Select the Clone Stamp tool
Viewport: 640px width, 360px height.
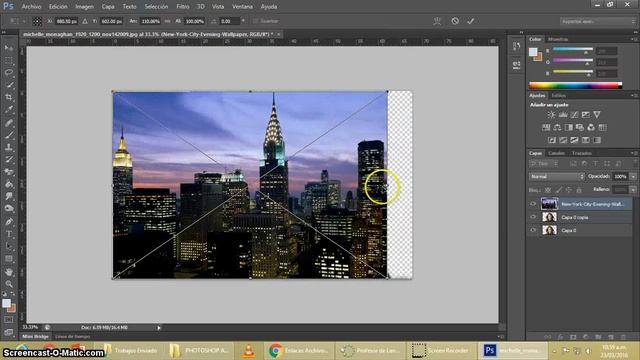tap(9, 147)
